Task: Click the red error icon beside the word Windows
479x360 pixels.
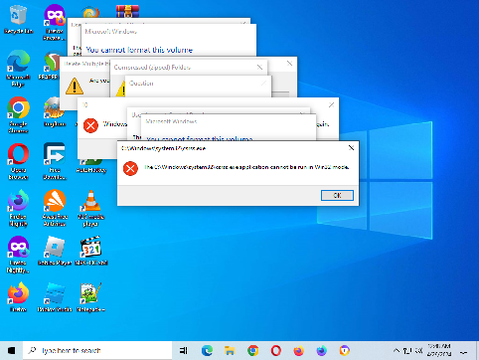Action: click(91, 125)
